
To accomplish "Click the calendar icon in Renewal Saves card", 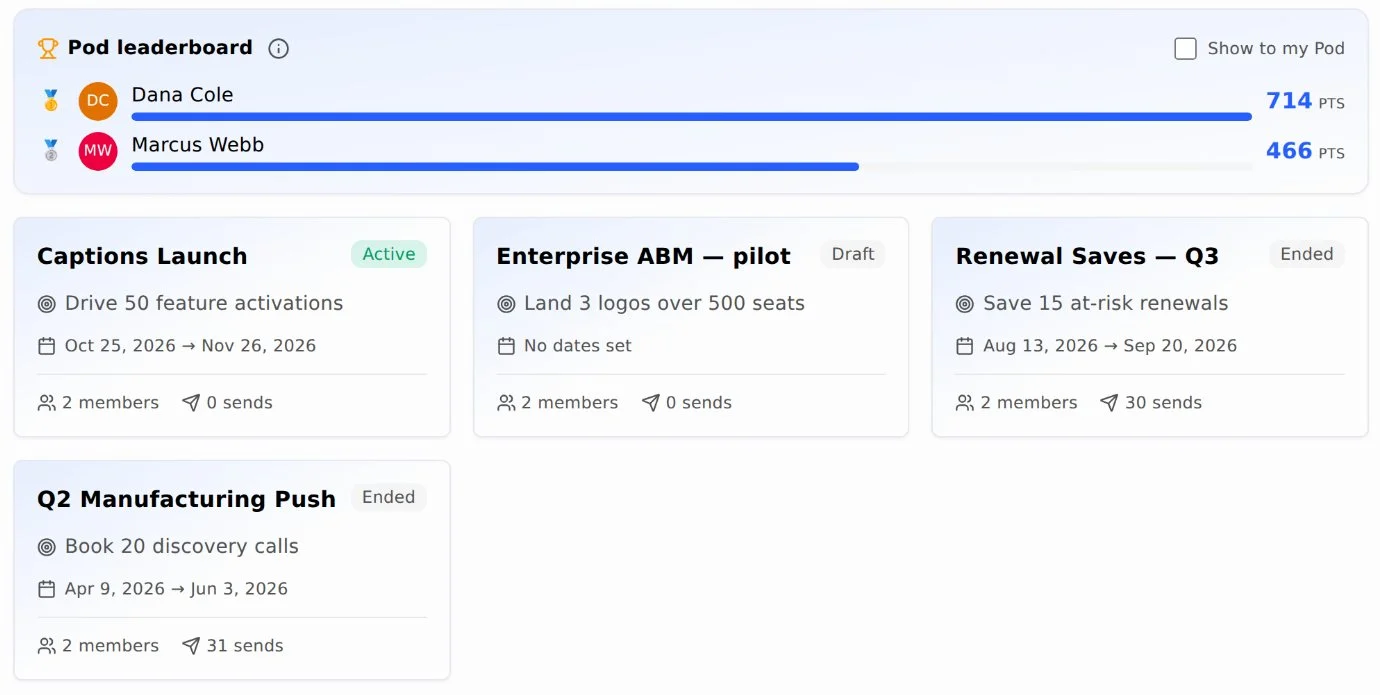I will [965, 346].
